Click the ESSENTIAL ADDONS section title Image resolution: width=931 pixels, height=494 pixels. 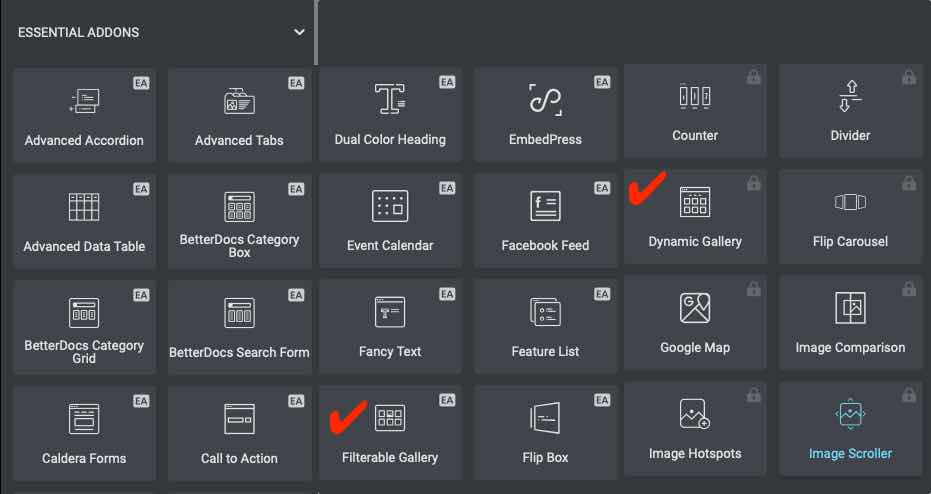click(78, 32)
